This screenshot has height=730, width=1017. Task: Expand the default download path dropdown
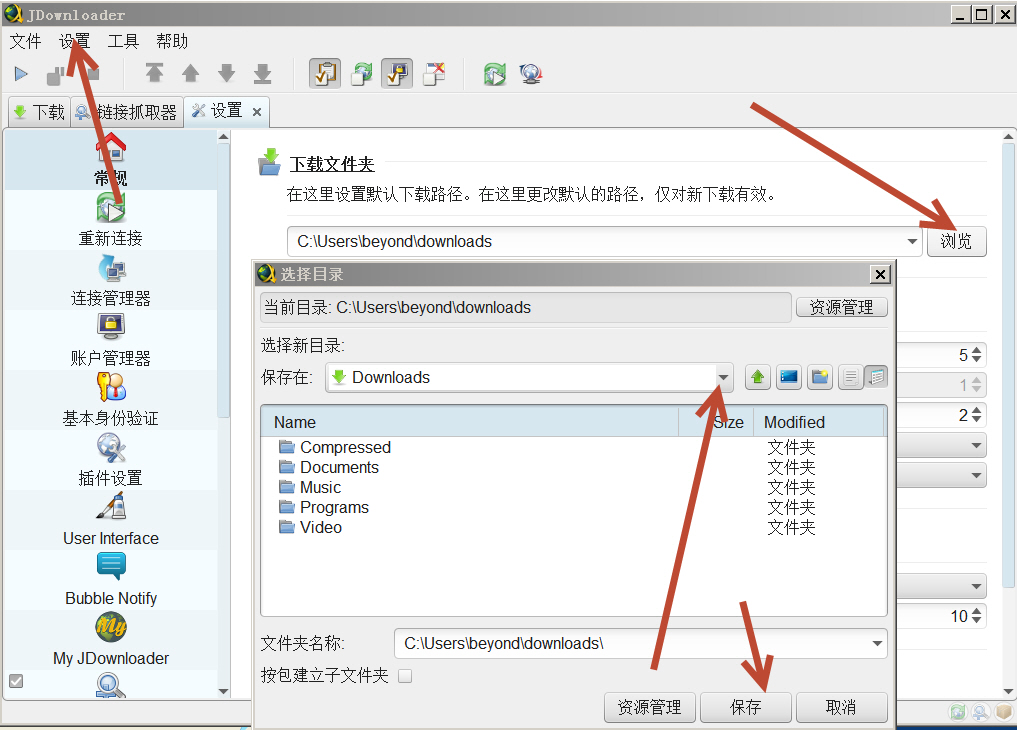pos(912,242)
